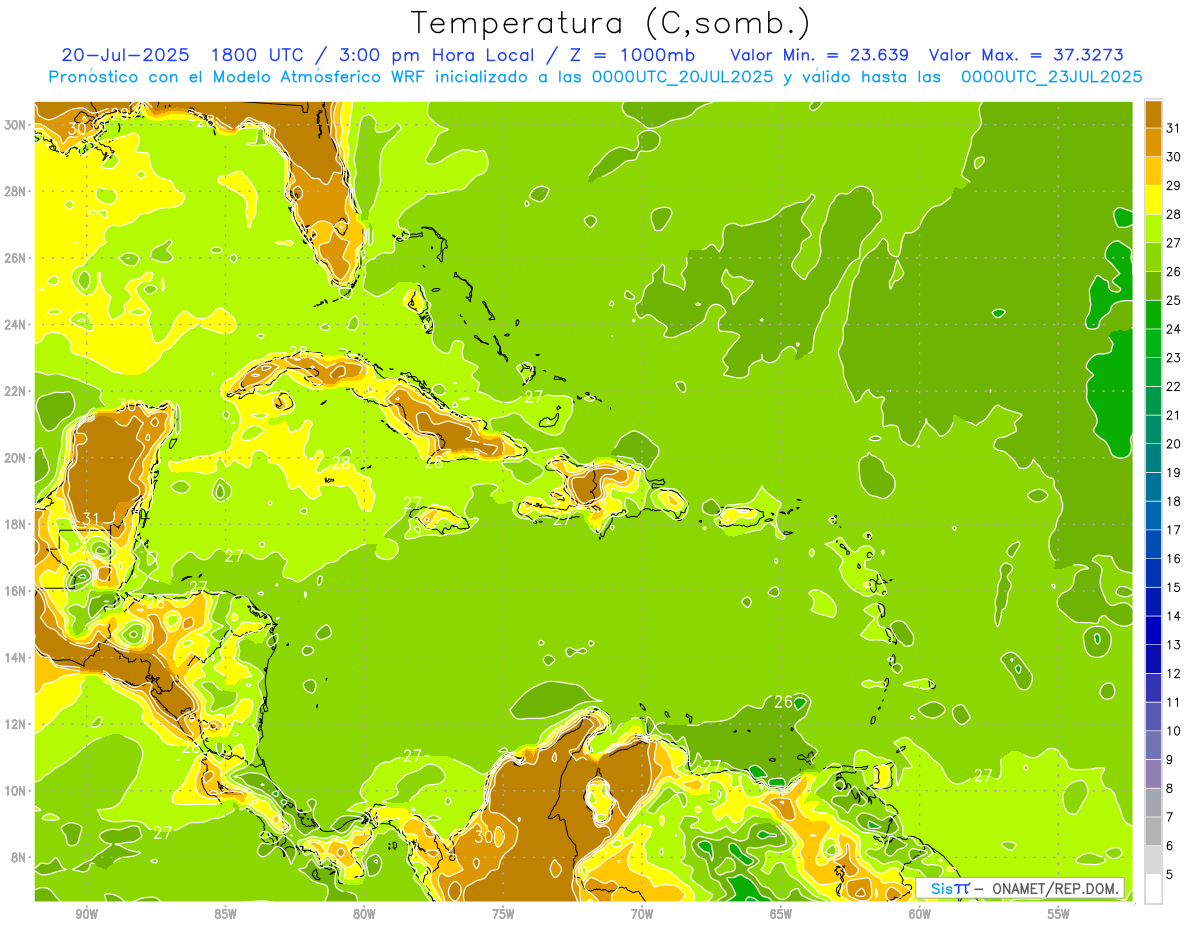Click the "1800 UTC" time text
Image resolution: width=1200 pixels, height=927 pixels.
259,55
